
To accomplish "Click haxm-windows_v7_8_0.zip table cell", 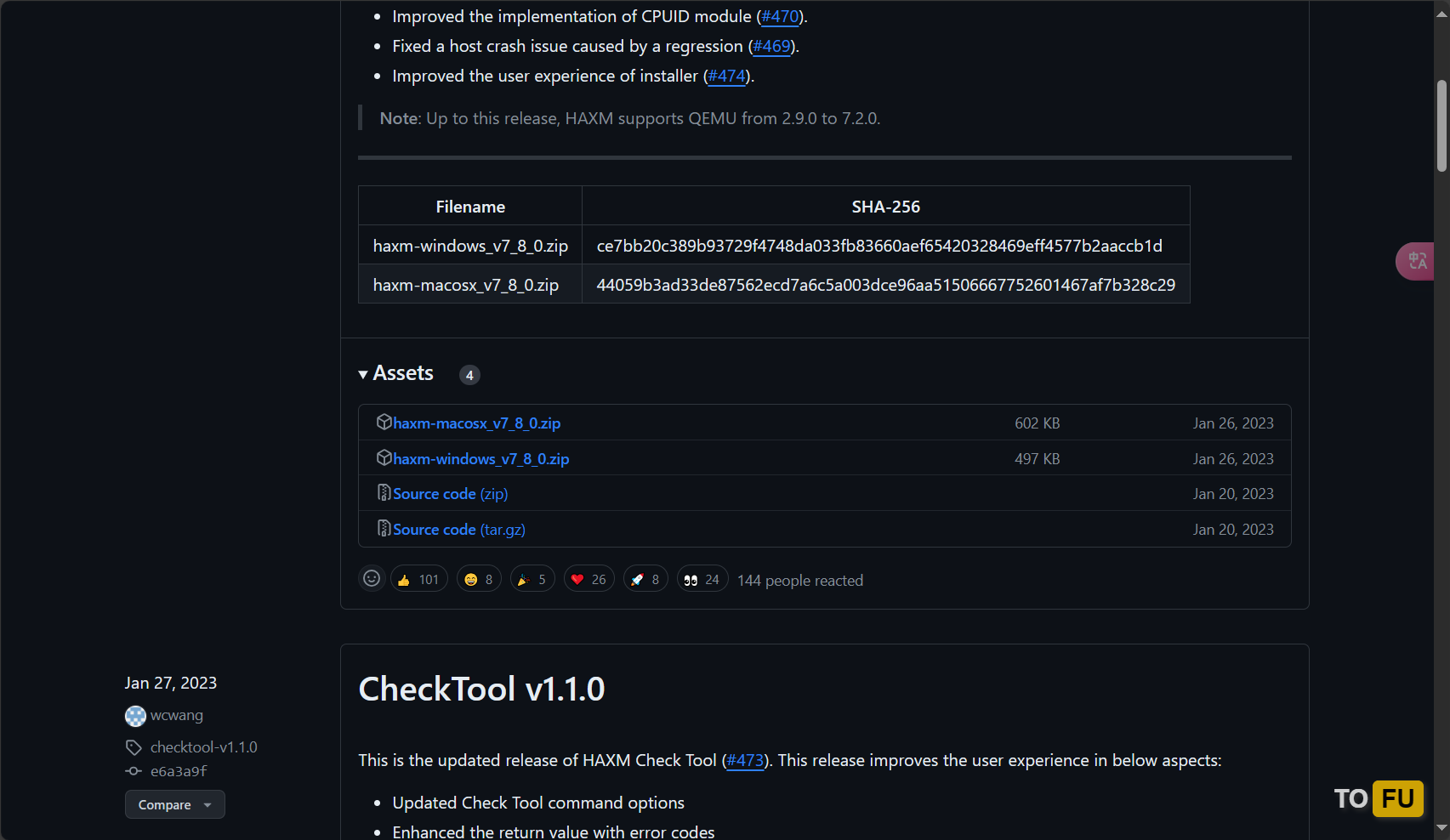I will (x=470, y=246).
